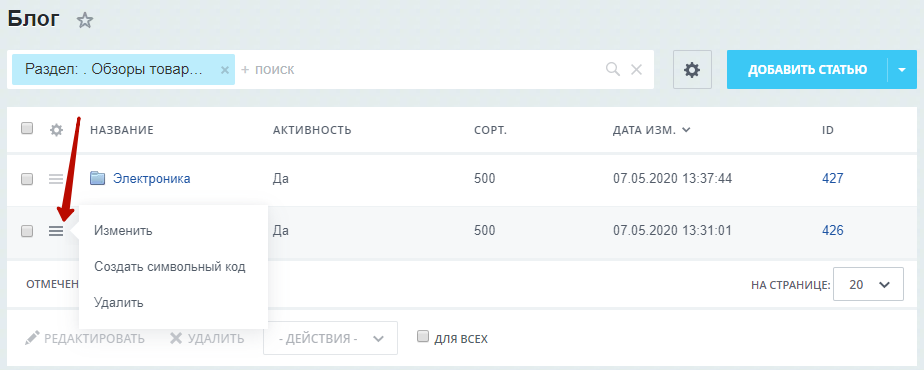This screenshot has height=370, width=924.
Task: Open filter settings via the gear button
Action: [692, 70]
